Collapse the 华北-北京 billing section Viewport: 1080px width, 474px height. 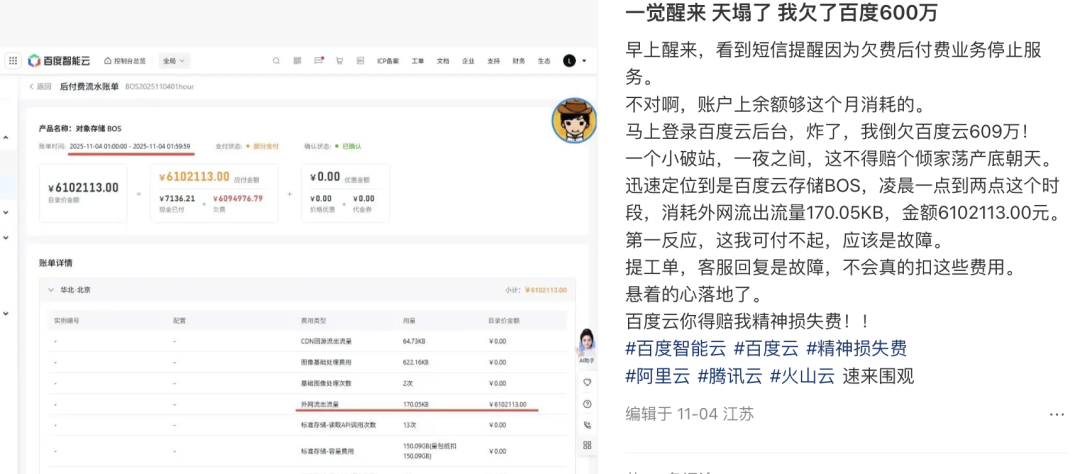[52, 290]
